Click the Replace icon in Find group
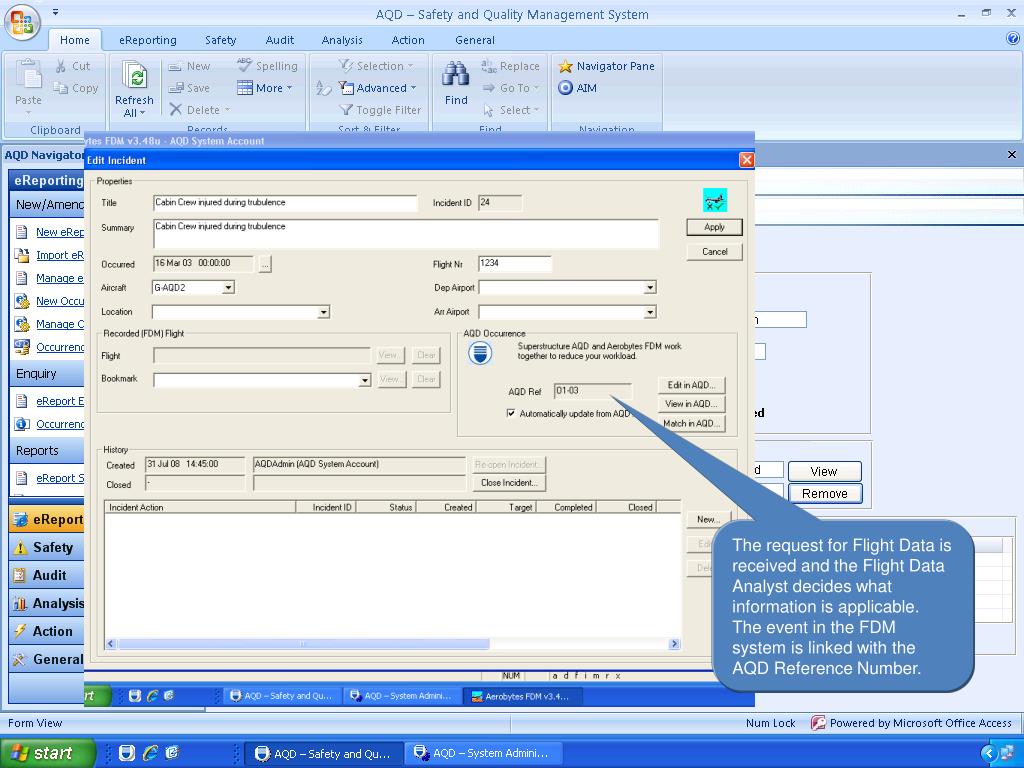Viewport: 1024px width, 768px height. click(x=489, y=66)
